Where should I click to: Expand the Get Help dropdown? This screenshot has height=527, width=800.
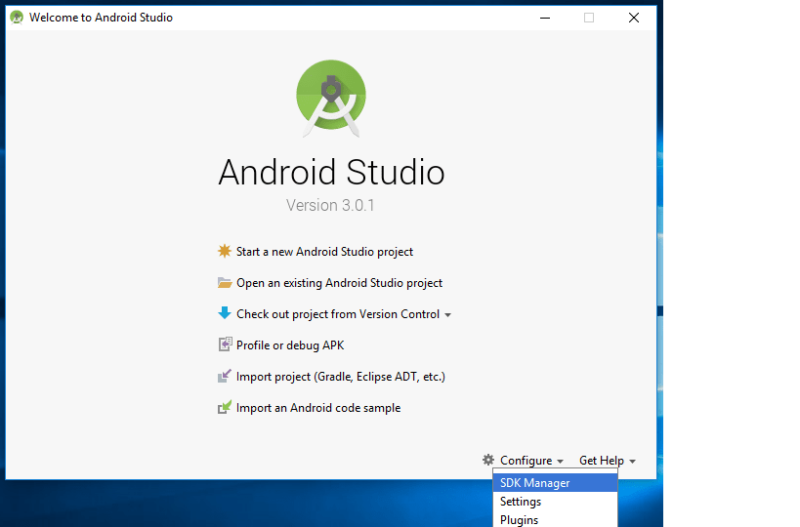pos(607,461)
